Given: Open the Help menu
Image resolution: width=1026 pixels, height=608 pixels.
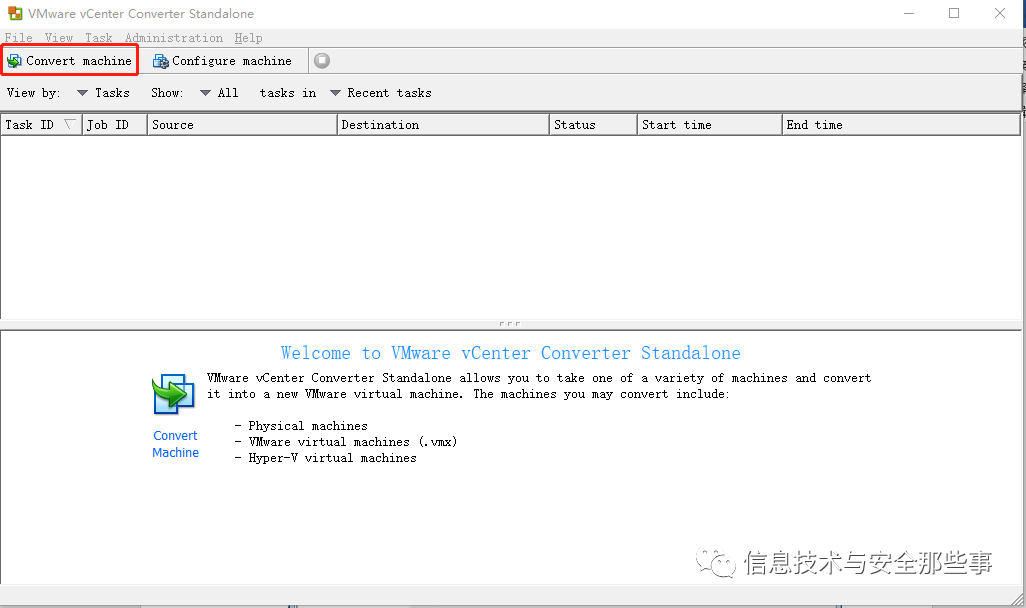Looking at the screenshot, I should (249, 38).
